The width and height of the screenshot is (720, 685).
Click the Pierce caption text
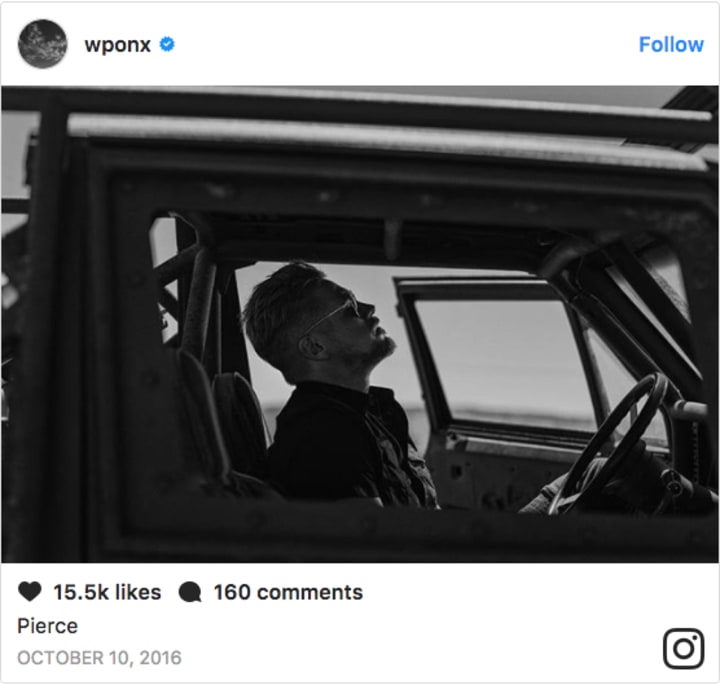point(47,626)
